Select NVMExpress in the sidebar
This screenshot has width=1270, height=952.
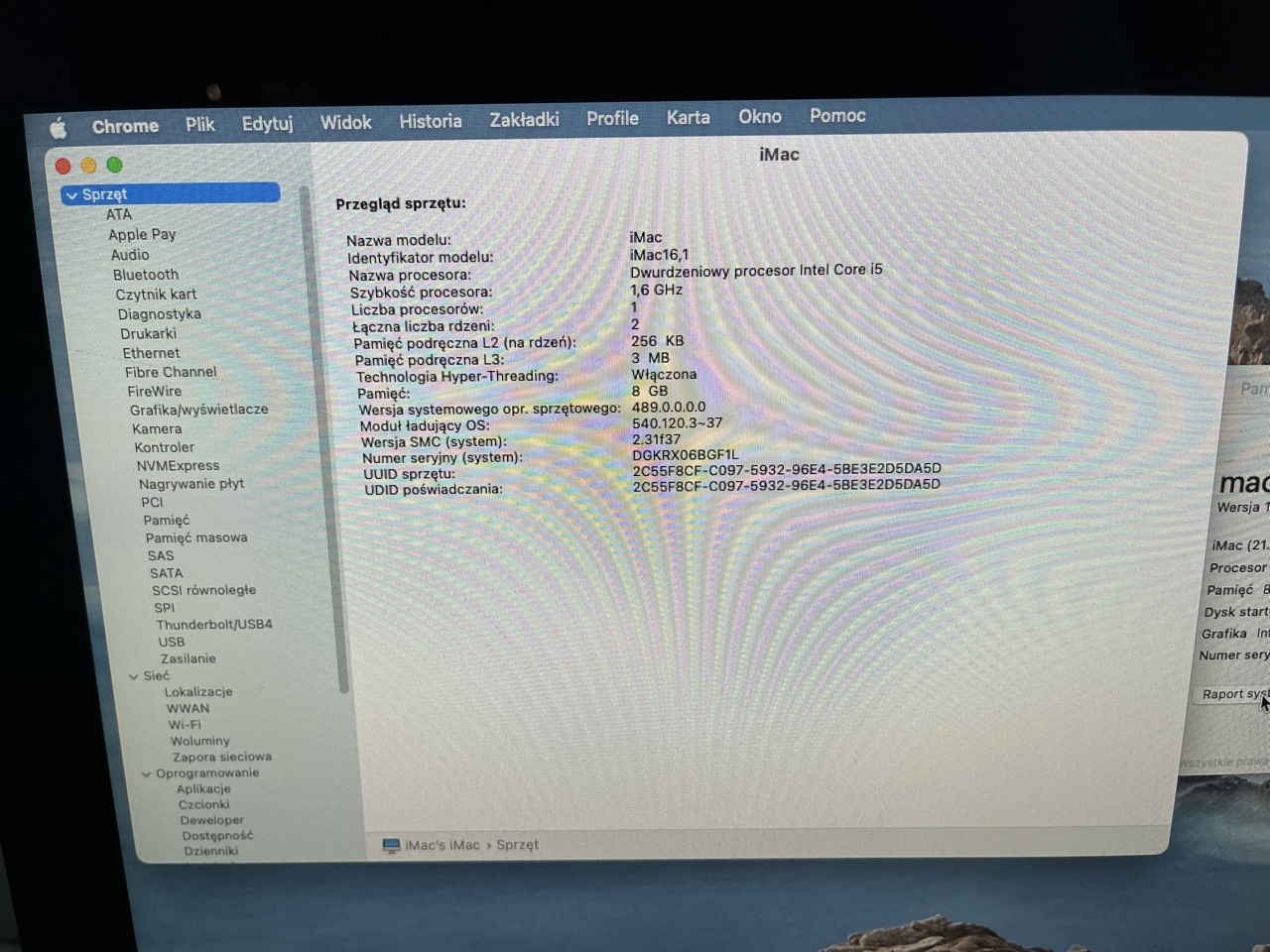[179, 466]
